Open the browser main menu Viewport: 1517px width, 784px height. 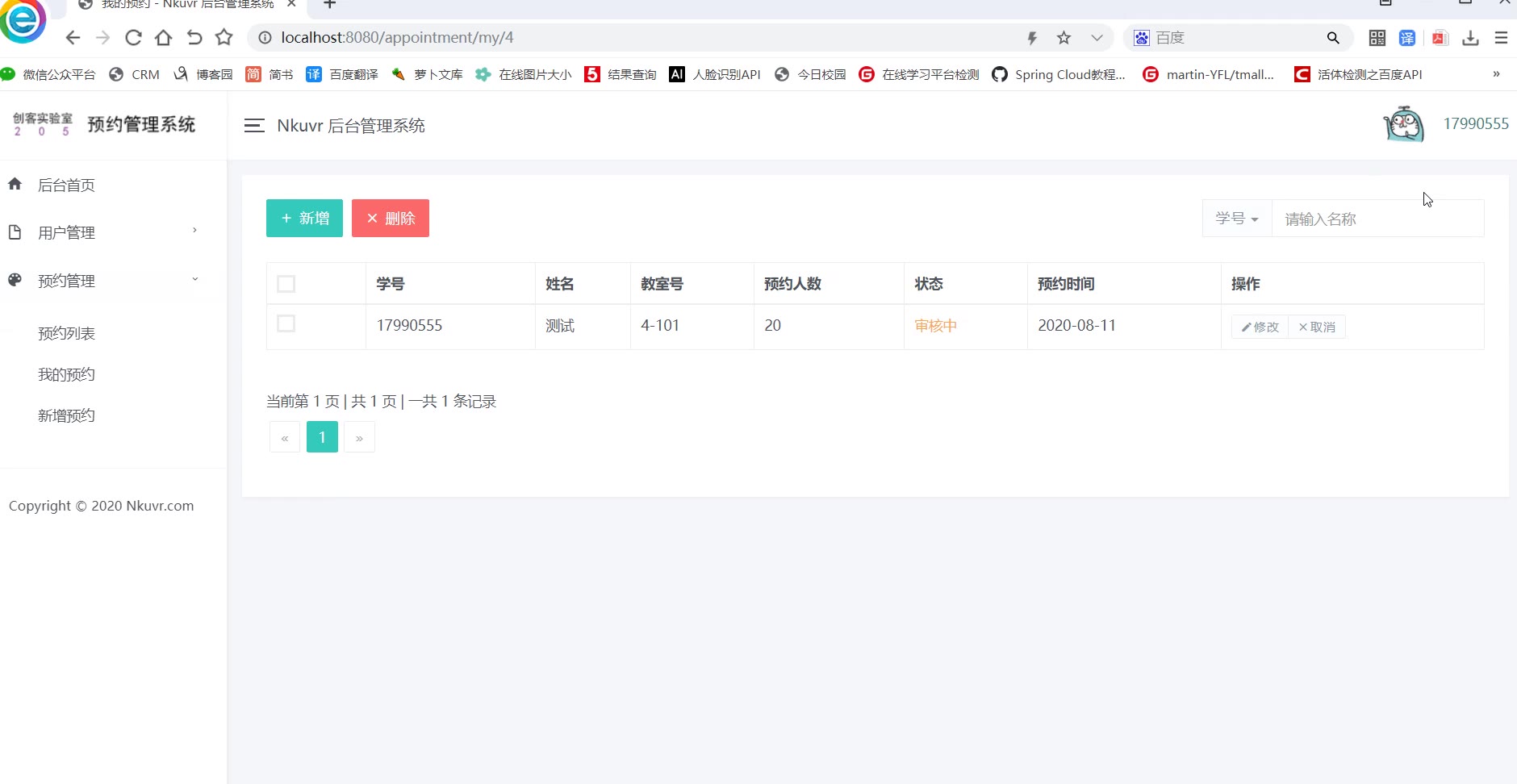click(x=1501, y=38)
